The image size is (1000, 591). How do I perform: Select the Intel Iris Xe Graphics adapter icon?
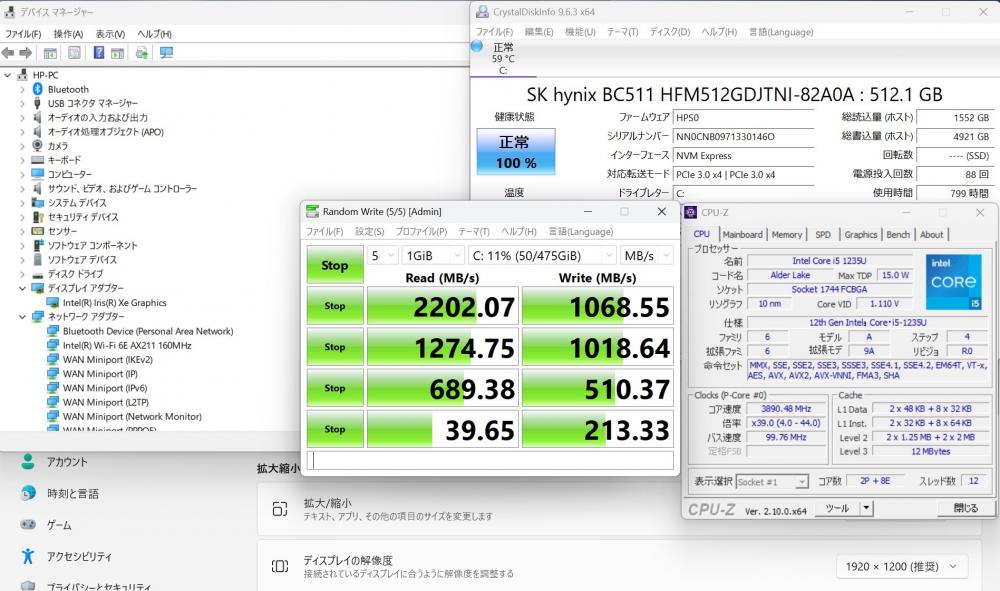pyautogui.click(x=53, y=303)
